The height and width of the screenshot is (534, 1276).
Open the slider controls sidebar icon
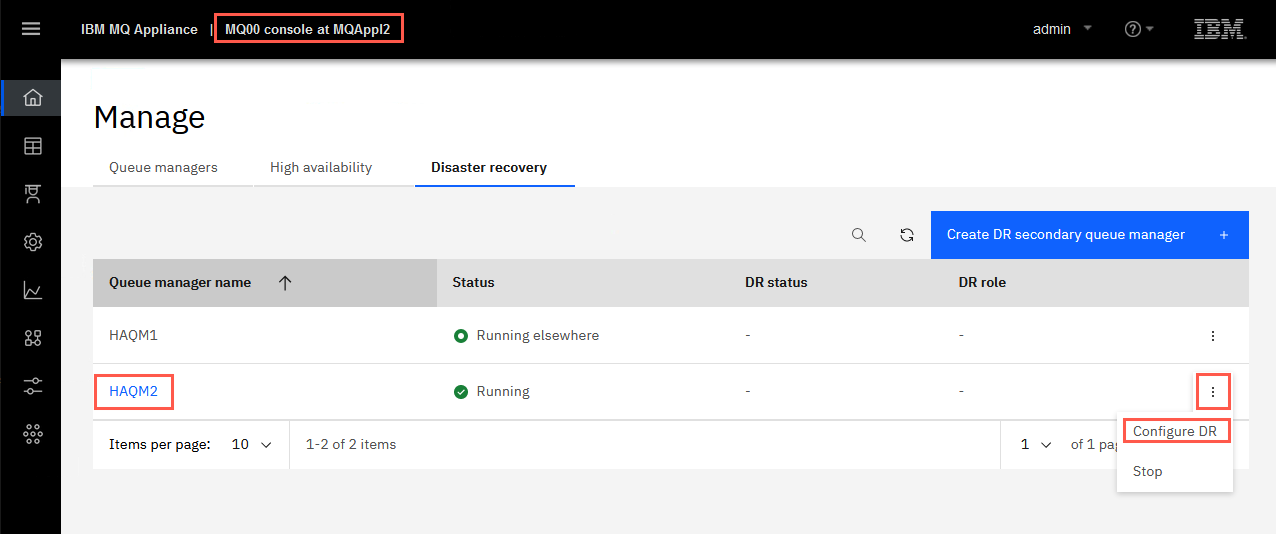[x=33, y=386]
